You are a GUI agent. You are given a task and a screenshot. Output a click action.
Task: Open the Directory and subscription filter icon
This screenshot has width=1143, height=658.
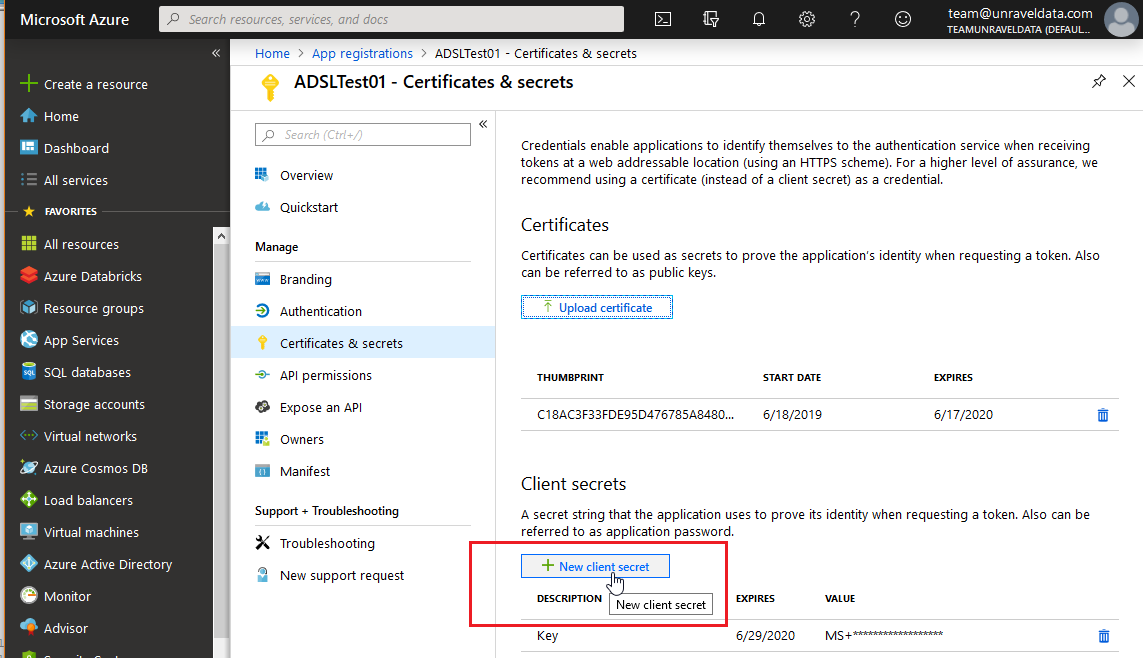711,19
